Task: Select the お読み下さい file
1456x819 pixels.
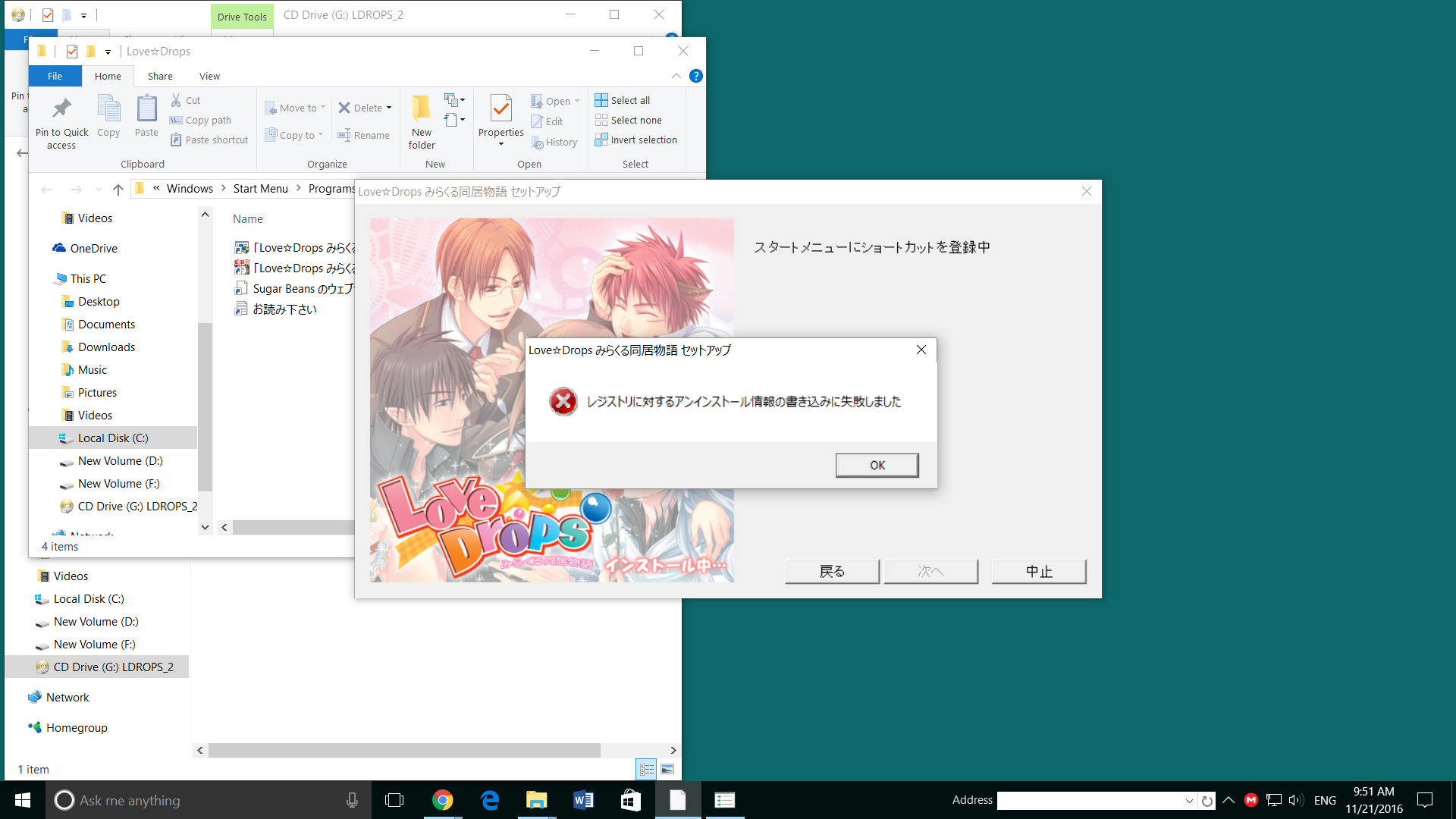Action: 276,309
